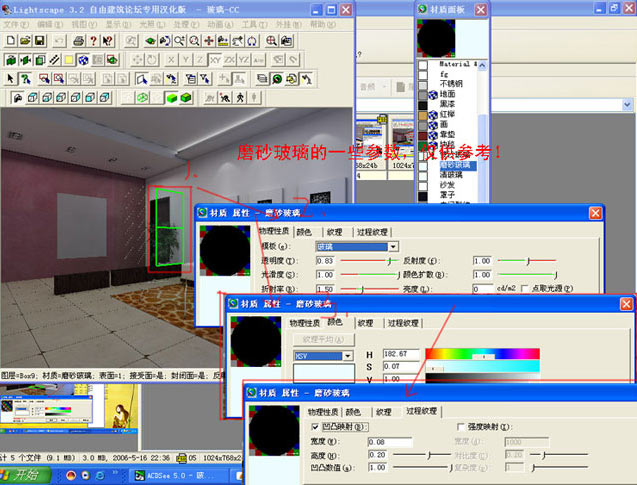
Task: Click the green solid cube shading icon
Action: pyautogui.click(x=172, y=97)
